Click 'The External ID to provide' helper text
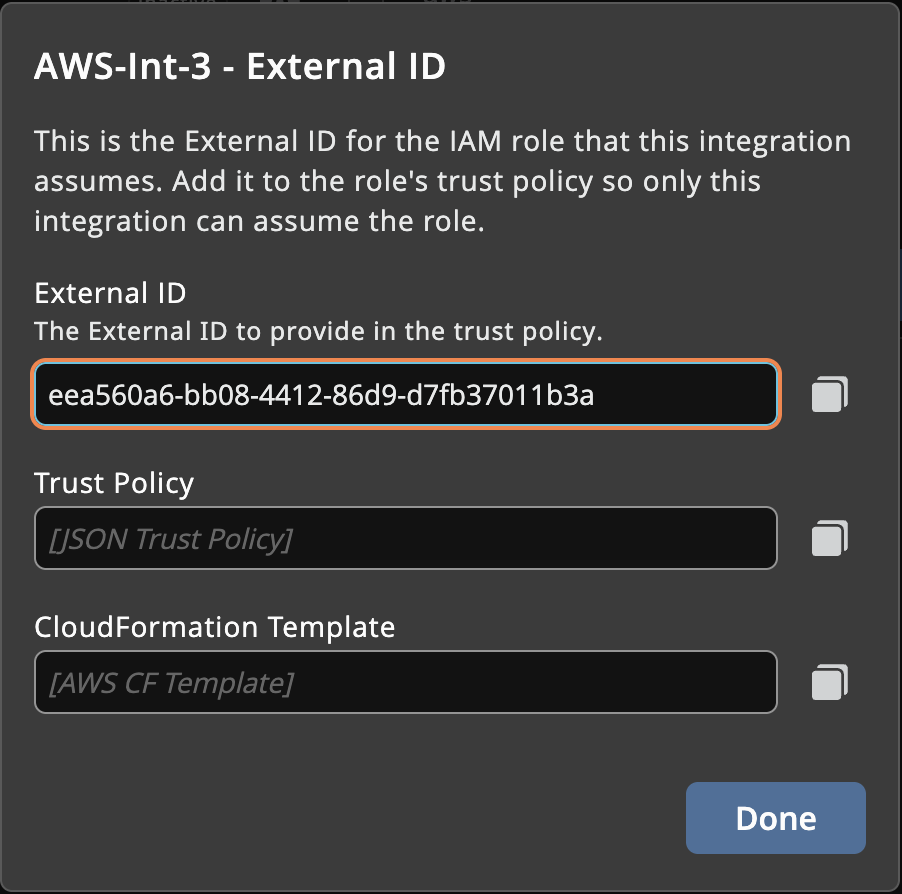This screenshot has width=902, height=894. tap(318, 331)
